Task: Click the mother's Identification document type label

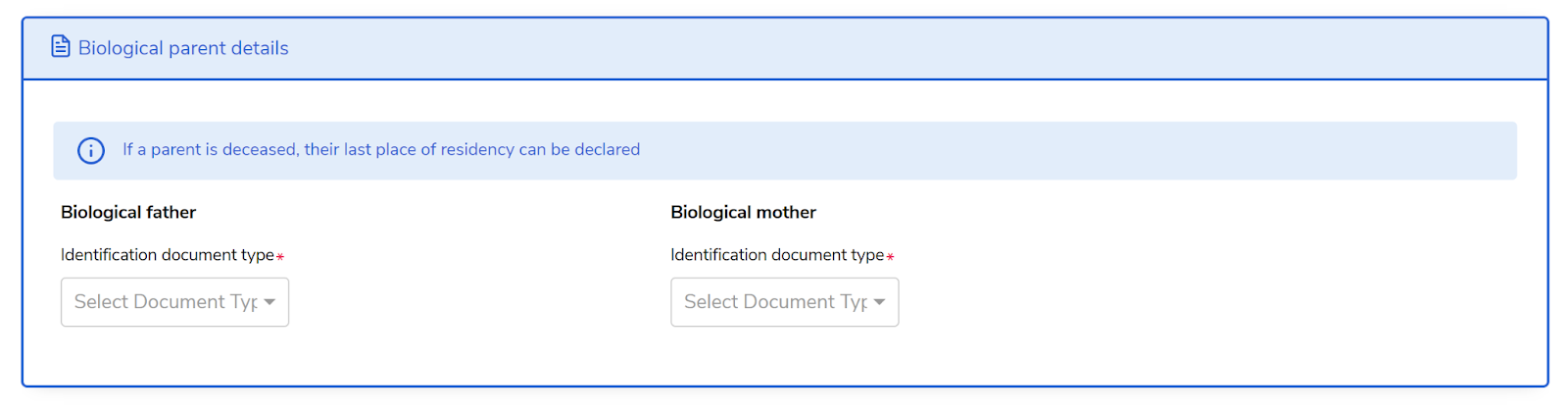Action: click(x=777, y=255)
